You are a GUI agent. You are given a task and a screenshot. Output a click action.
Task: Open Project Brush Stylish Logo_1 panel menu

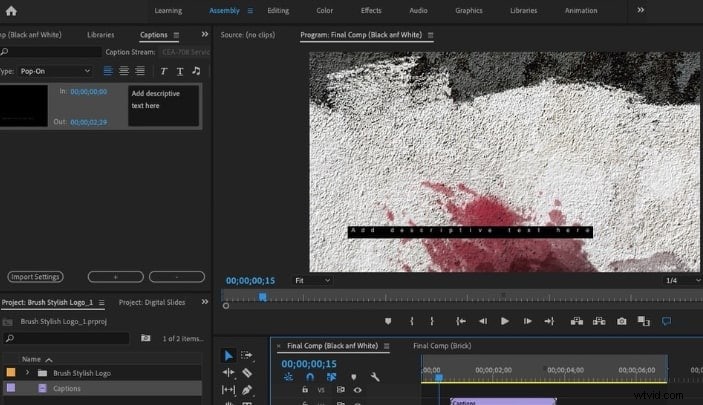(x=102, y=303)
